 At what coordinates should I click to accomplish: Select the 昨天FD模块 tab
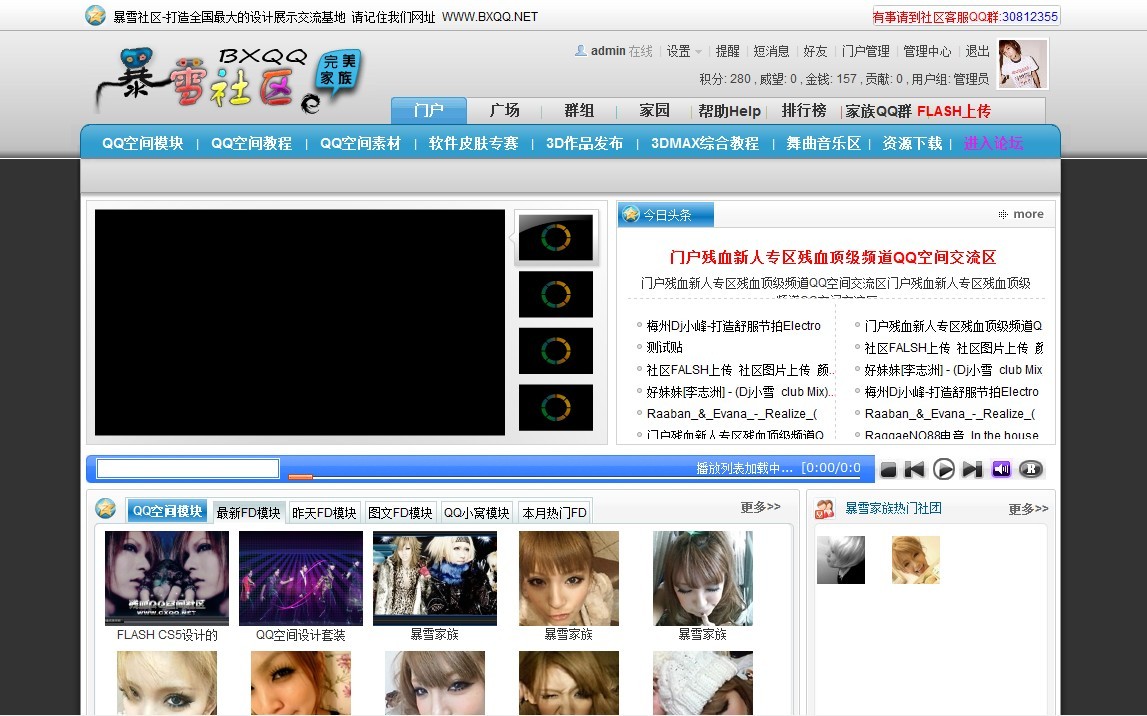click(324, 513)
